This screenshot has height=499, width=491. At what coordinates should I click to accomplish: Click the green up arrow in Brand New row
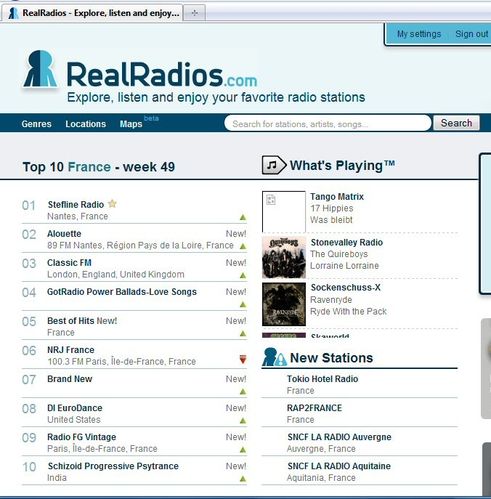point(243,392)
